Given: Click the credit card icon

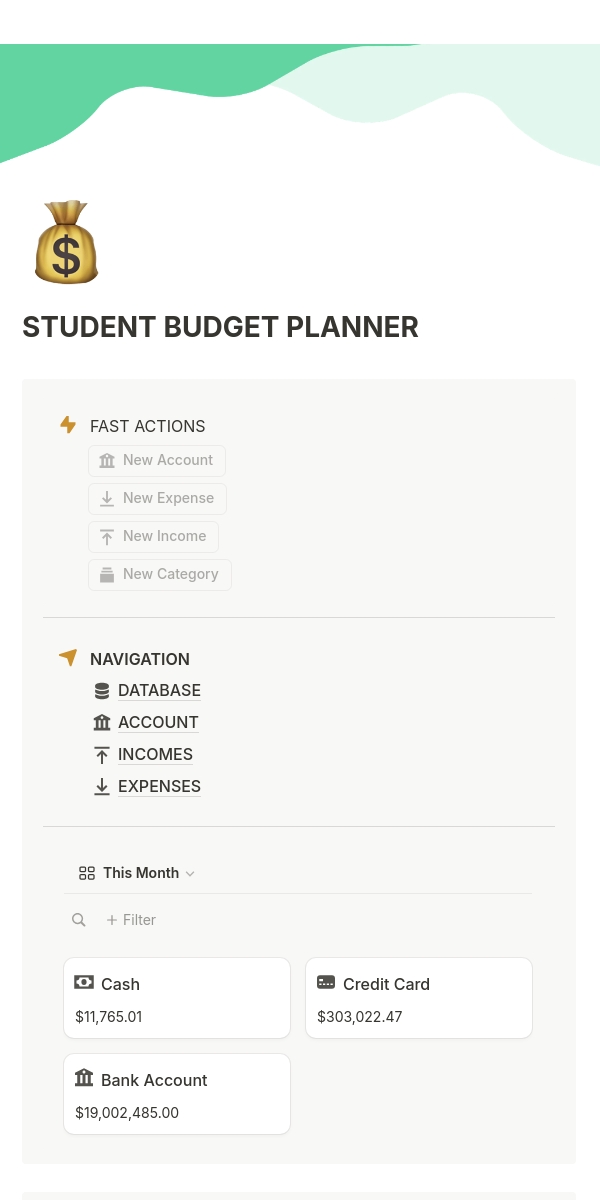Looking at the screenshot, I should pyautogui.click(x=326, y=983).
